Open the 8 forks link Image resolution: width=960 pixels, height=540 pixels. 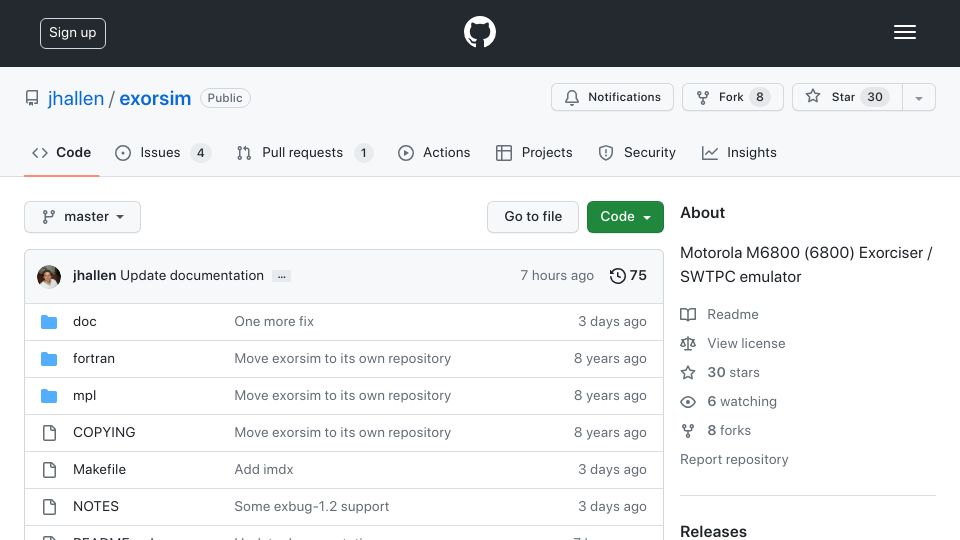(729, 430)
